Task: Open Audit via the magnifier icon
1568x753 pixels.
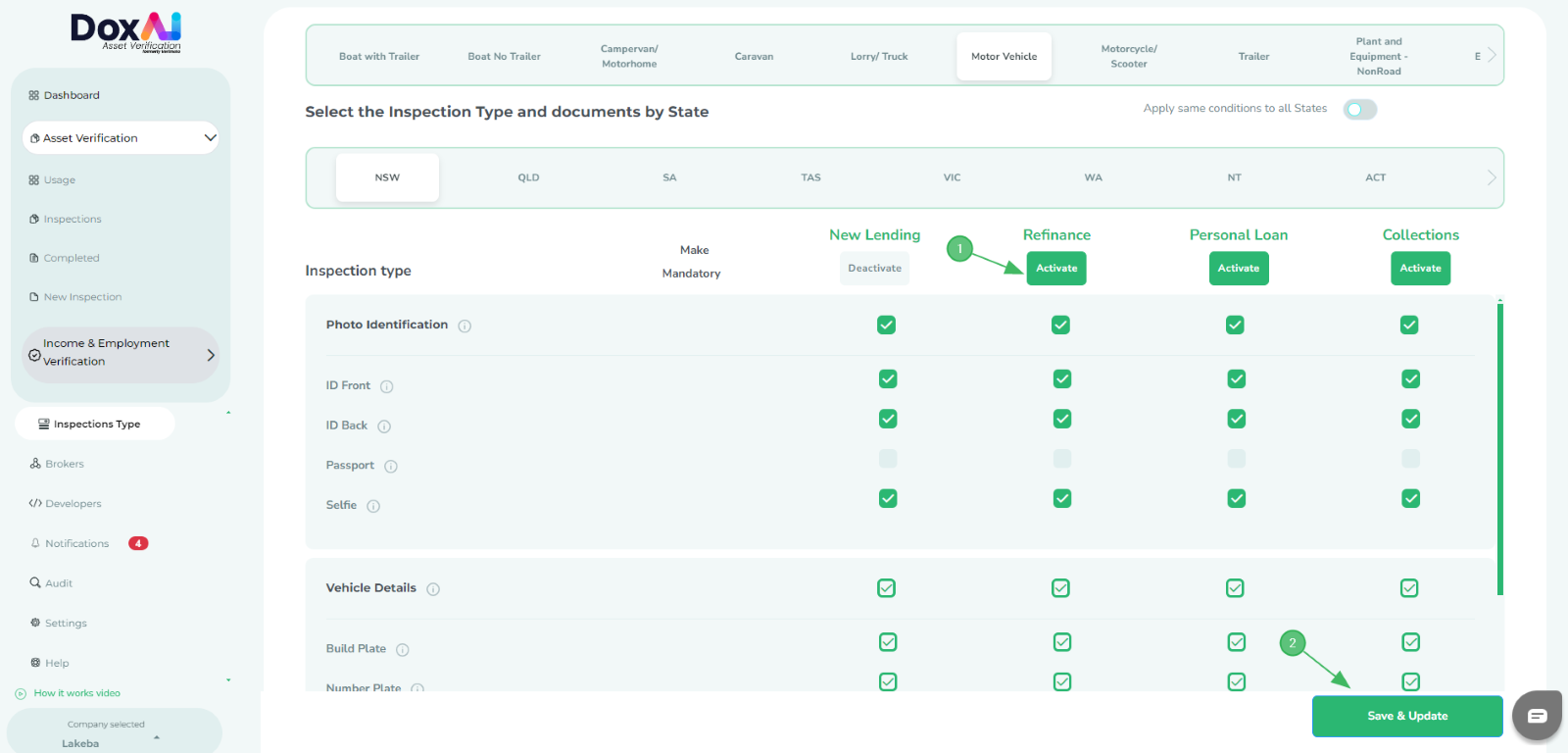Action: pos(35,582)
